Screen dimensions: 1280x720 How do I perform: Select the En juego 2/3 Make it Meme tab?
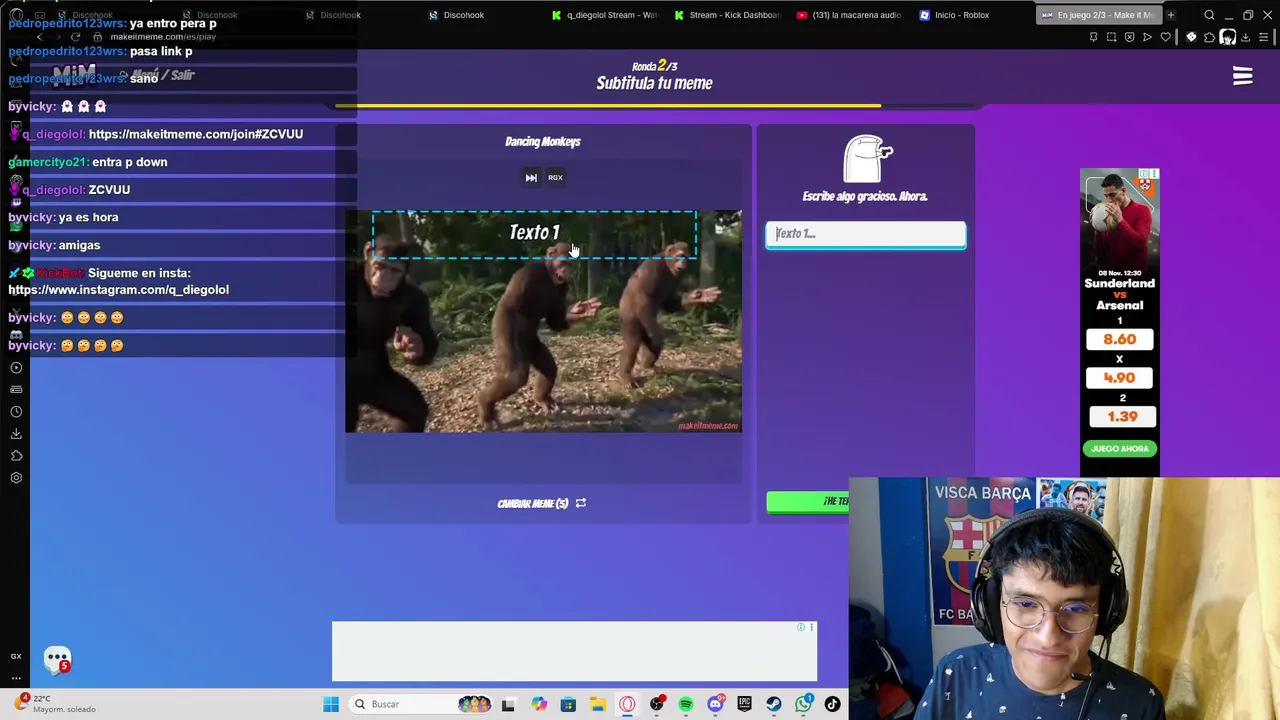1098,15
